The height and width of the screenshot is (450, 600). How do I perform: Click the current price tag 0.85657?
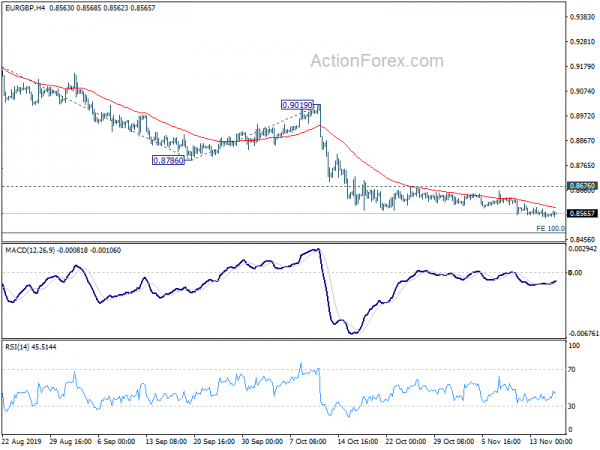[x=582, y=214]
